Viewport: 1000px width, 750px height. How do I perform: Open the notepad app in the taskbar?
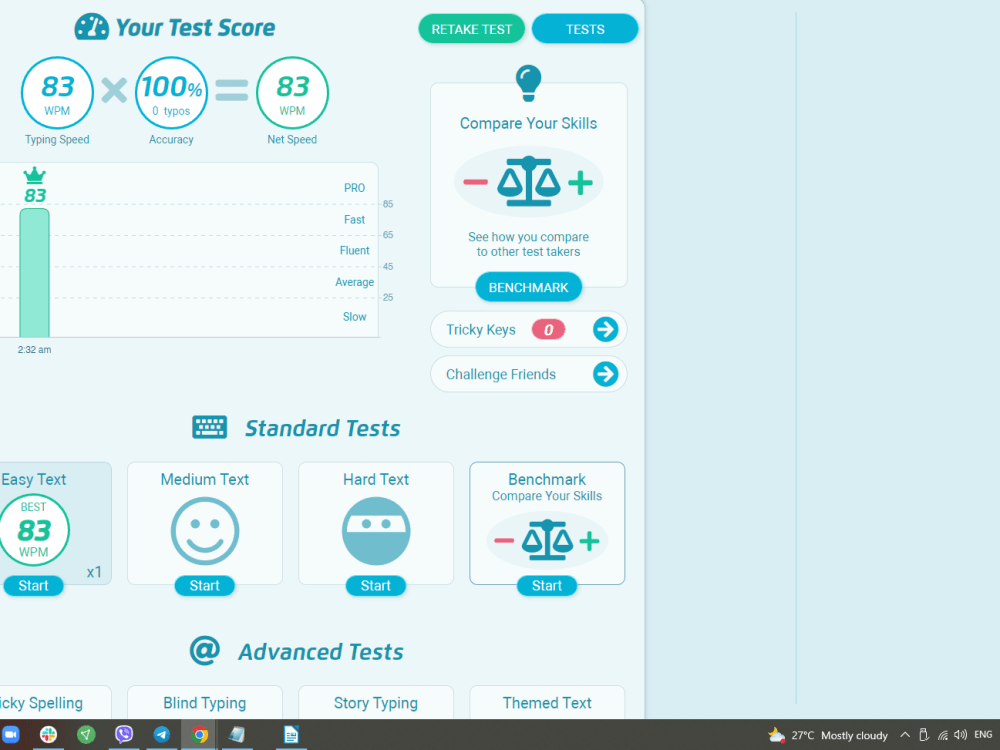click(x=237, y=735)
